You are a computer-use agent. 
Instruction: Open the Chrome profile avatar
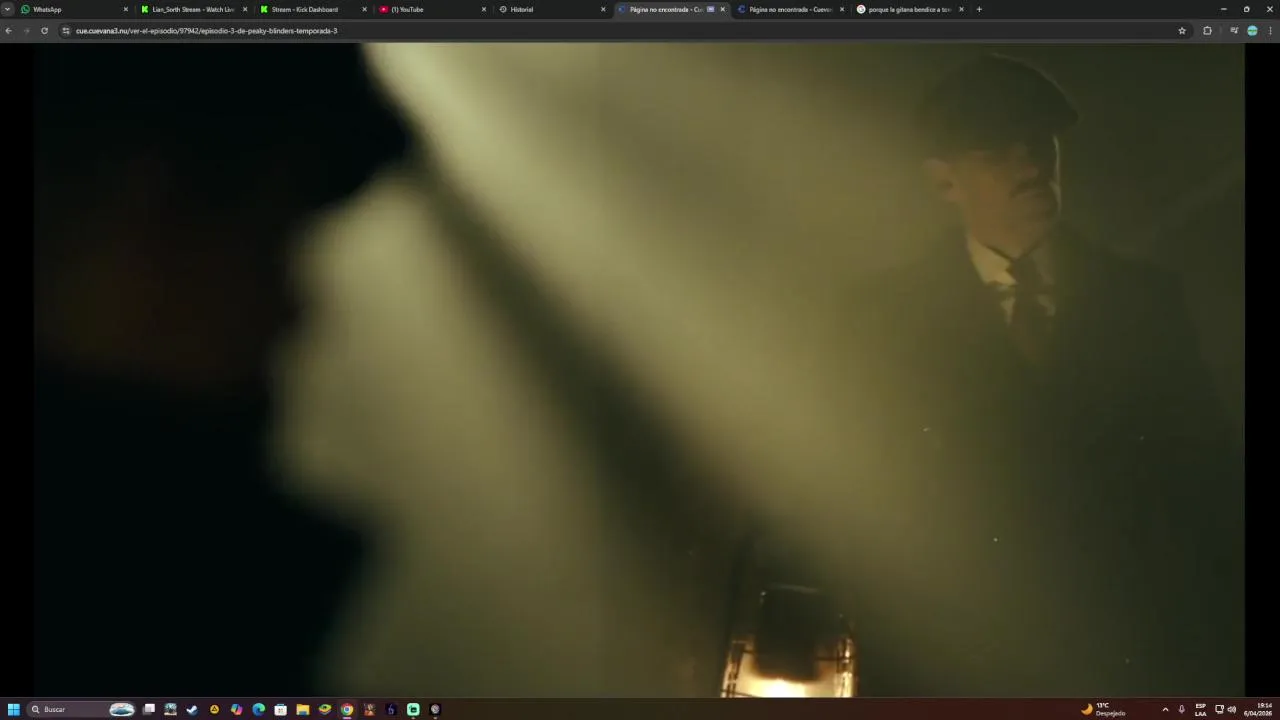tap(1252, 31)
